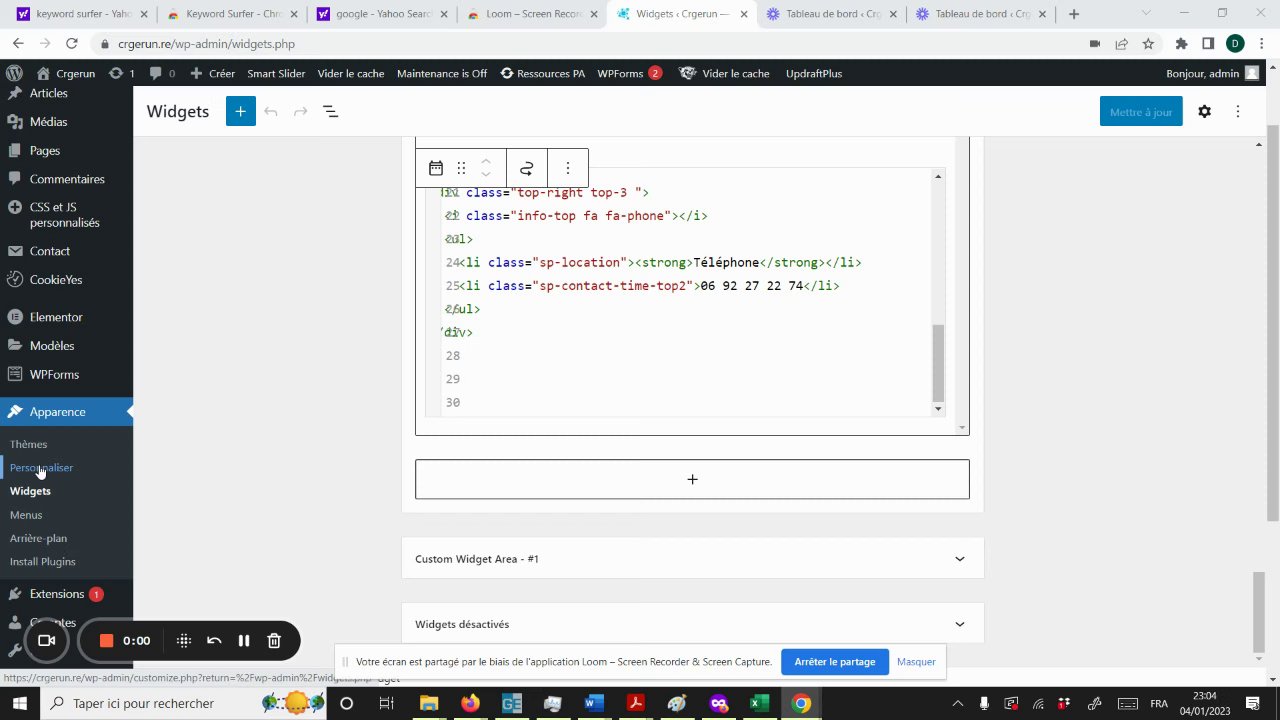Image resolution: width=1280 pixels, height=720 pixels.
Task: Open the Menus submenu link
Action: 26,515
